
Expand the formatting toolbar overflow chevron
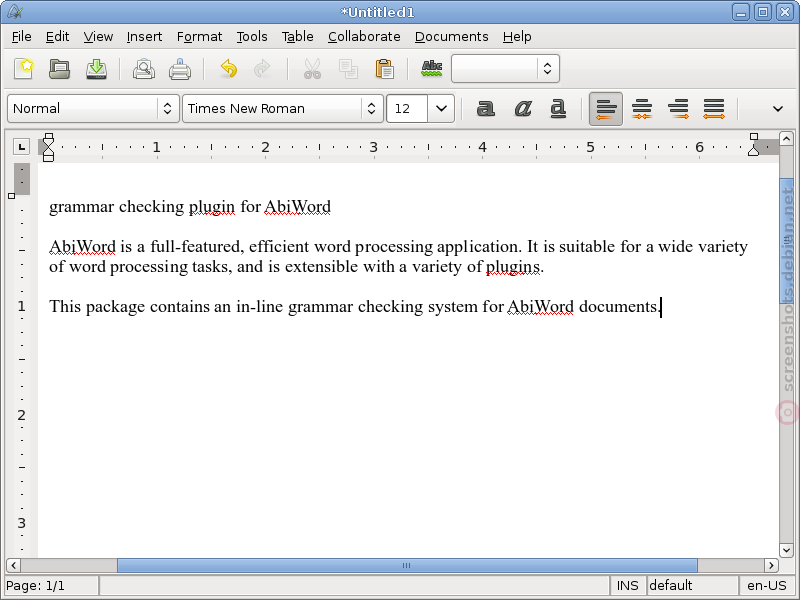[x=778, y=109]
